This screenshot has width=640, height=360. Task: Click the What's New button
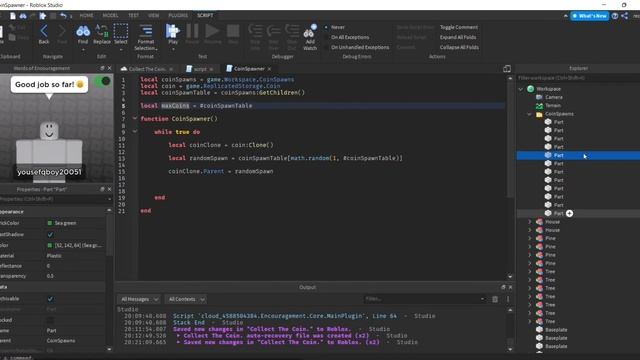click(x=589, y=16)
